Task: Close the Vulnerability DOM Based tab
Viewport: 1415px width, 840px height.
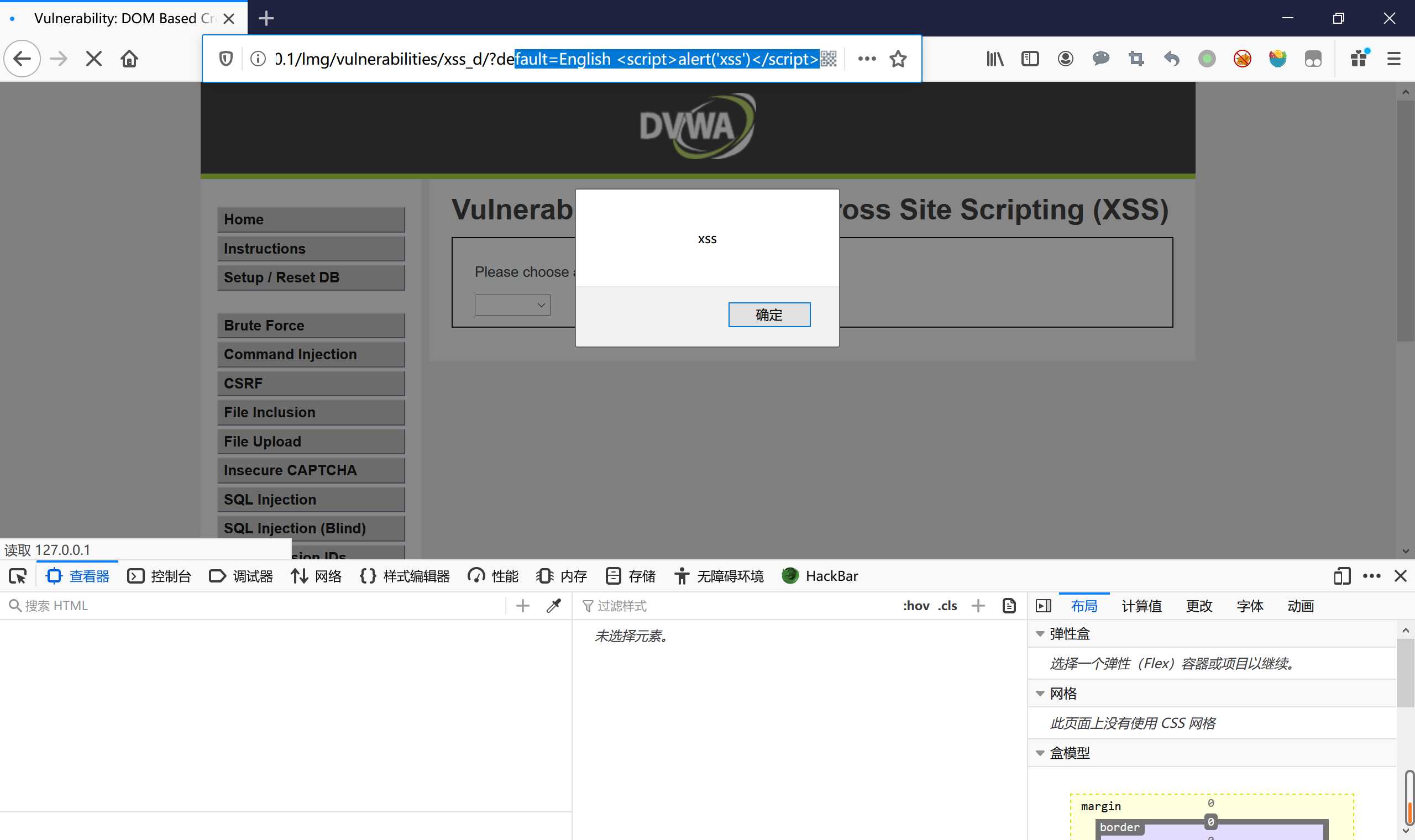Action: tap(229, 19)
